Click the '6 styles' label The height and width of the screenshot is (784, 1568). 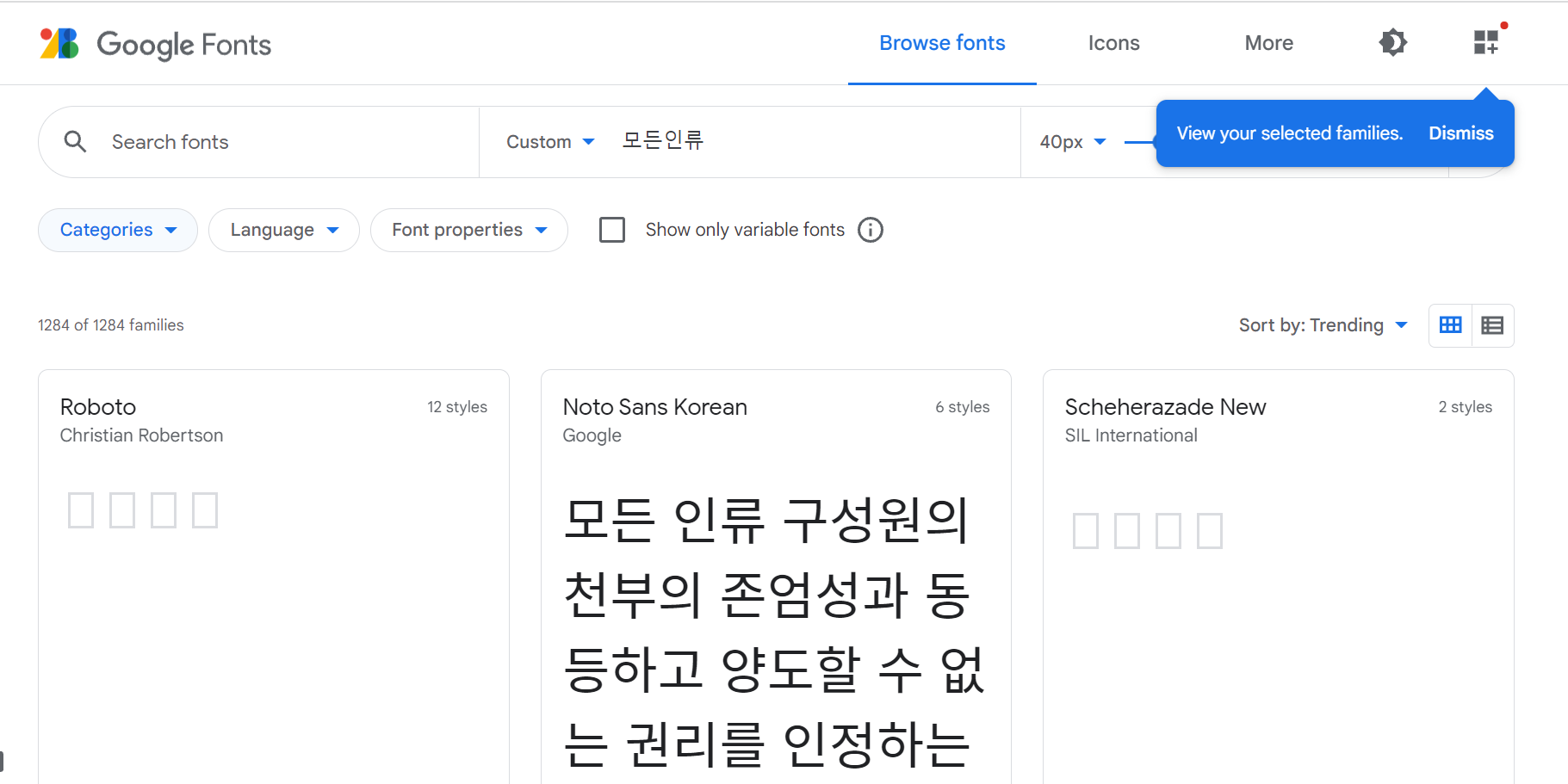coord(963,407)
